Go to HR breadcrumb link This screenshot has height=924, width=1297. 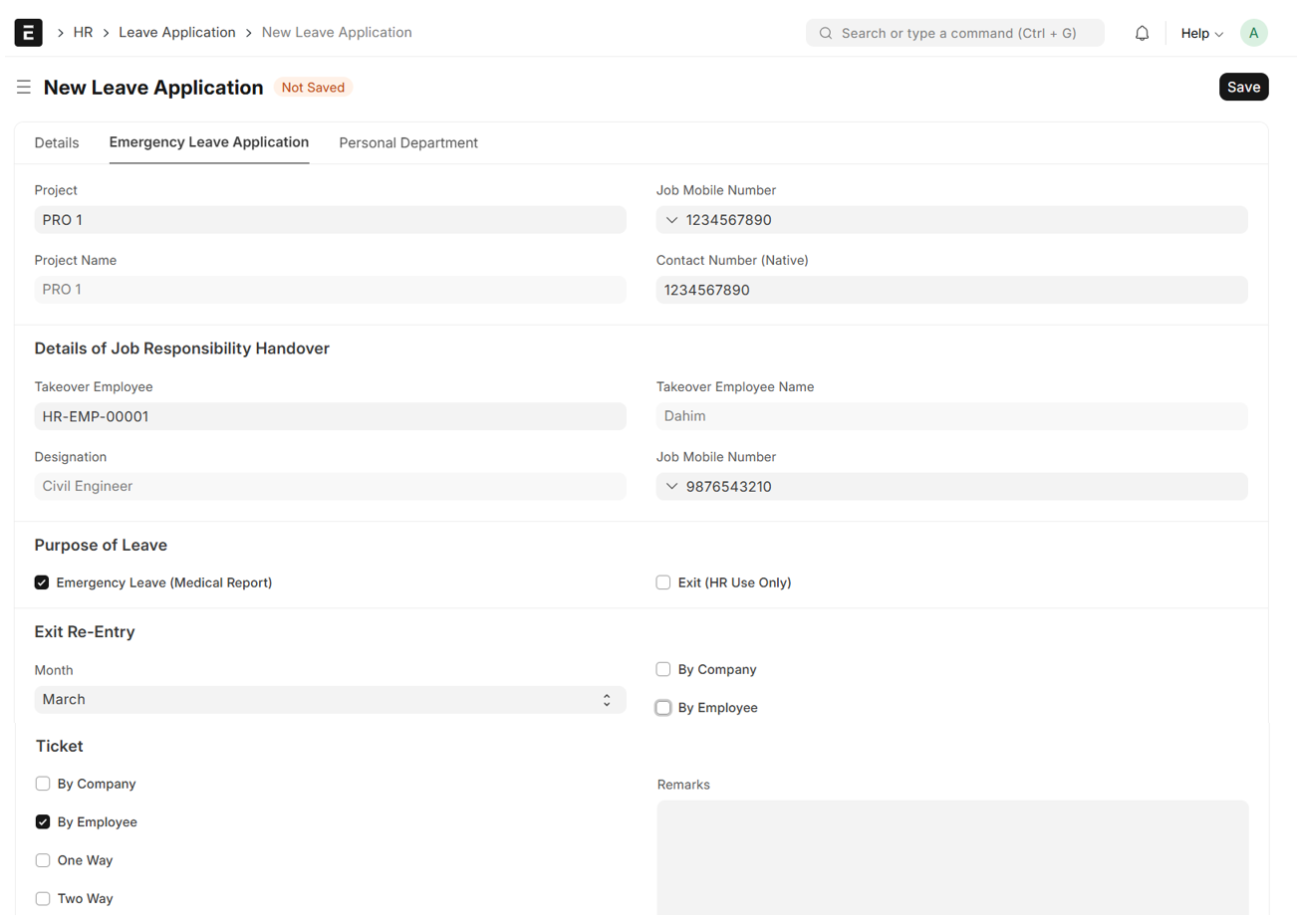pyautogui.click(x=83, y=33)
